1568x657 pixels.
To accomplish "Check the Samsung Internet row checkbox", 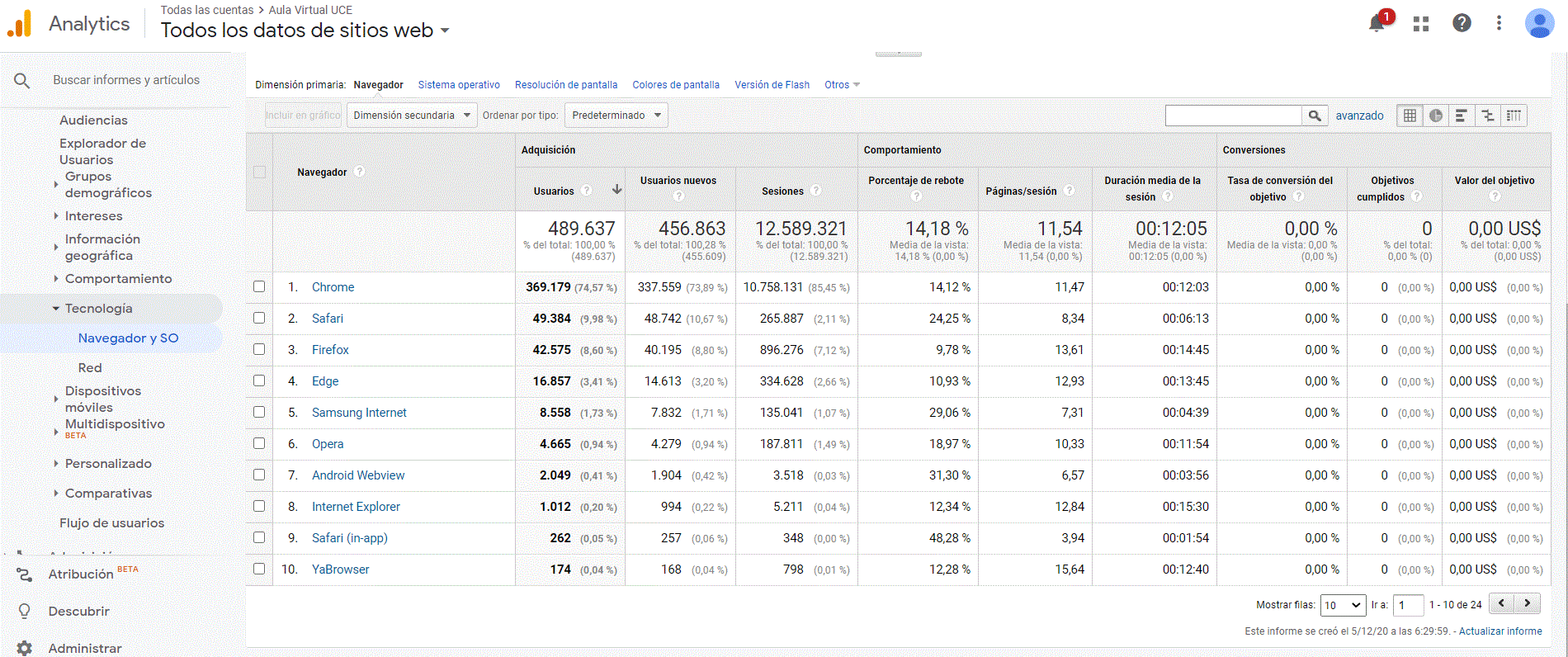I will pos(259,412).
